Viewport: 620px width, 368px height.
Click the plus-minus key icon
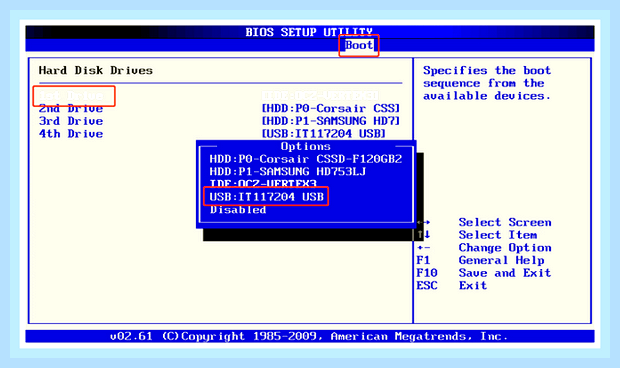click(423, 248)
